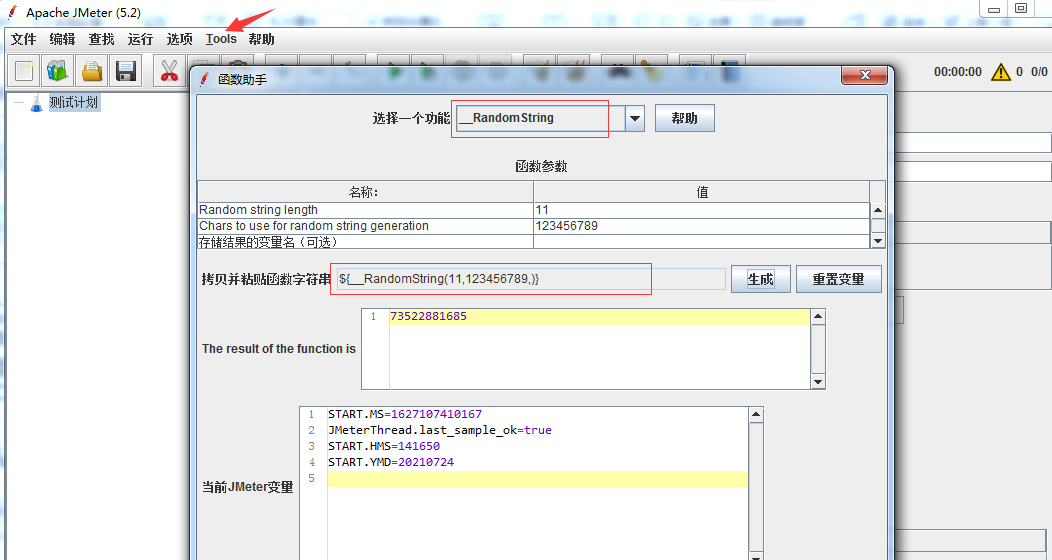Click the second text field in the main window
This screenshot has width=1052, height=560.
click(973, 171)
